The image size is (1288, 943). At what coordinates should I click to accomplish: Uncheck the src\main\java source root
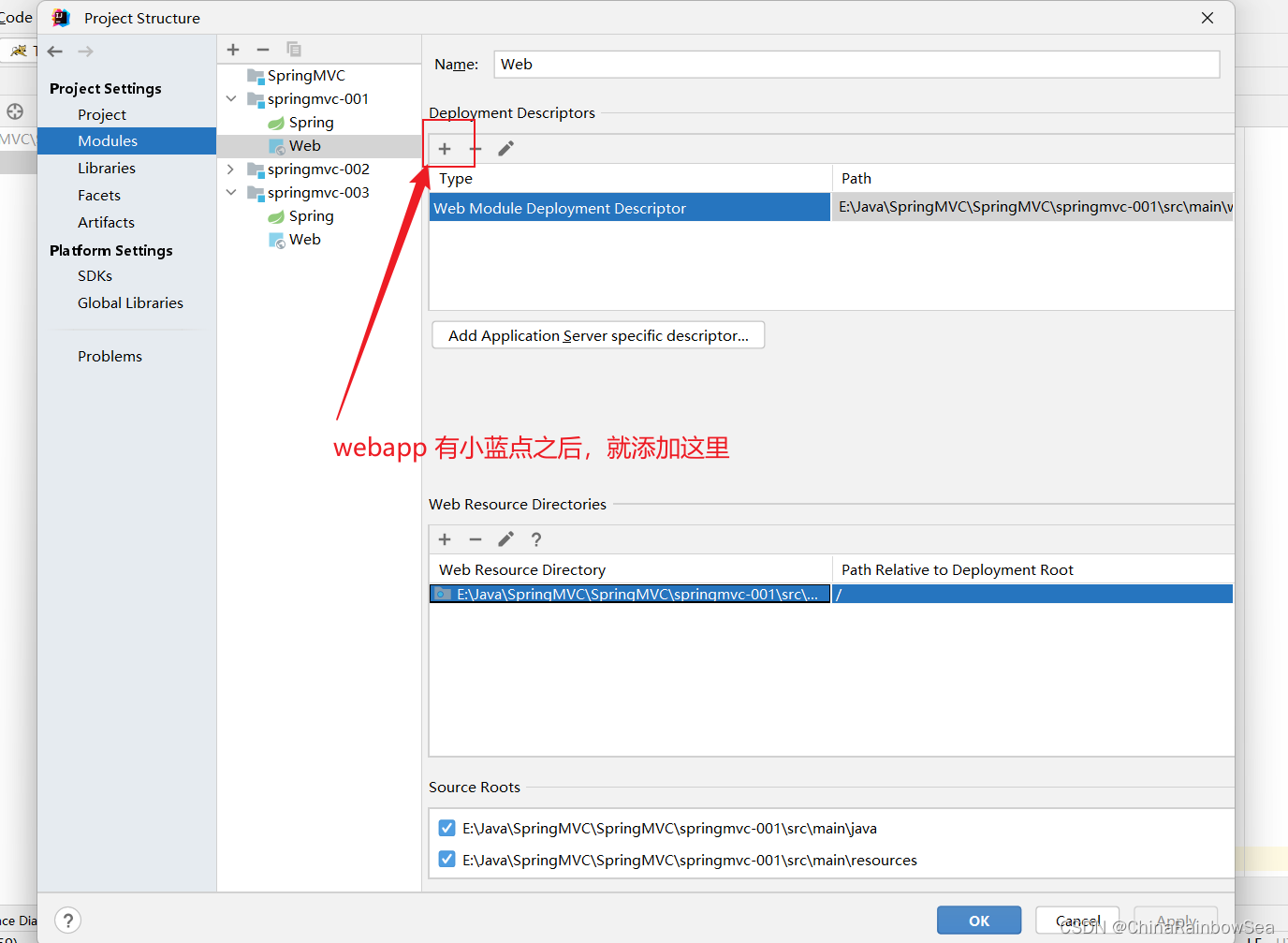pyautogui.click(x=447, y=828)
